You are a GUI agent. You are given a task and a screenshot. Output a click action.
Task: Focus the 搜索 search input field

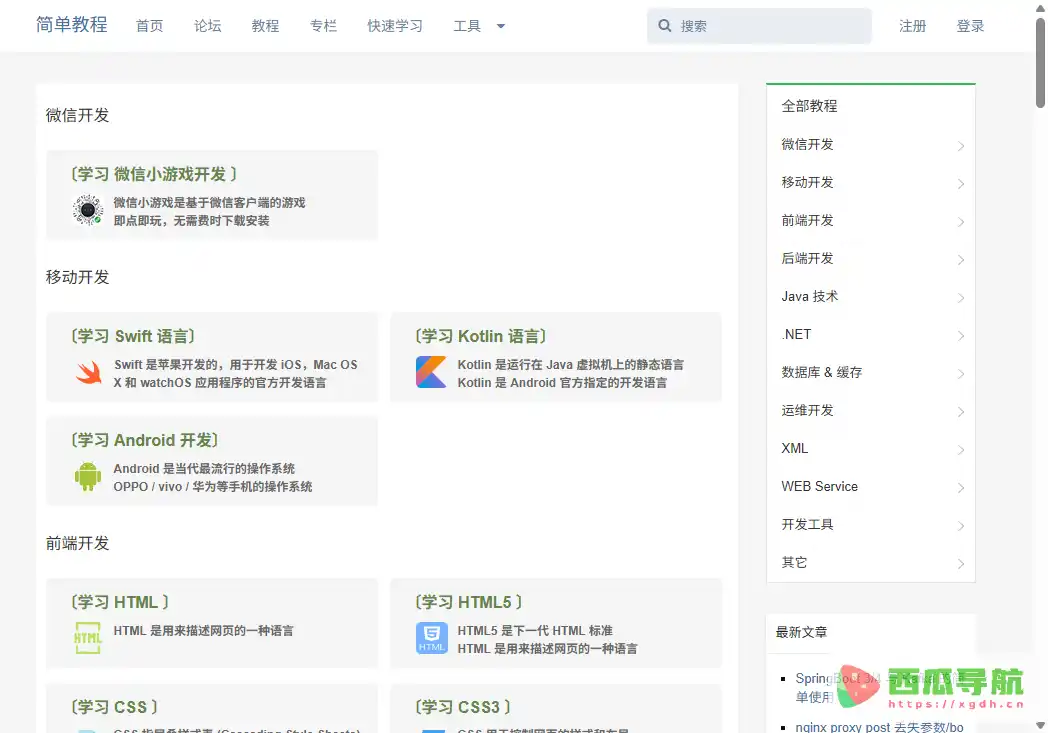(x=759, y=26)
